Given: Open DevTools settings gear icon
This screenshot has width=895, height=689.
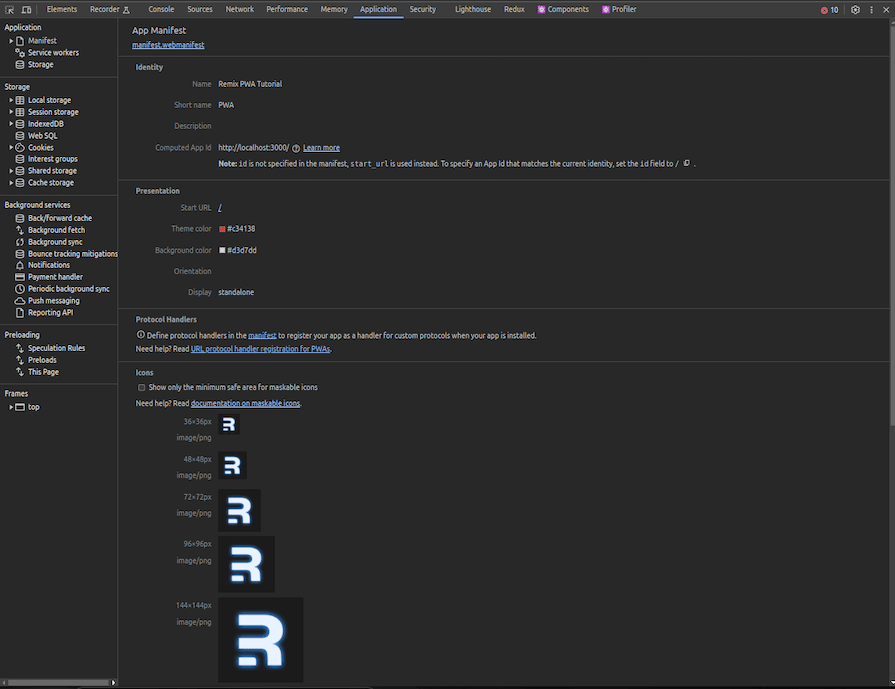Looking at the screenshot, I should 855,9.
